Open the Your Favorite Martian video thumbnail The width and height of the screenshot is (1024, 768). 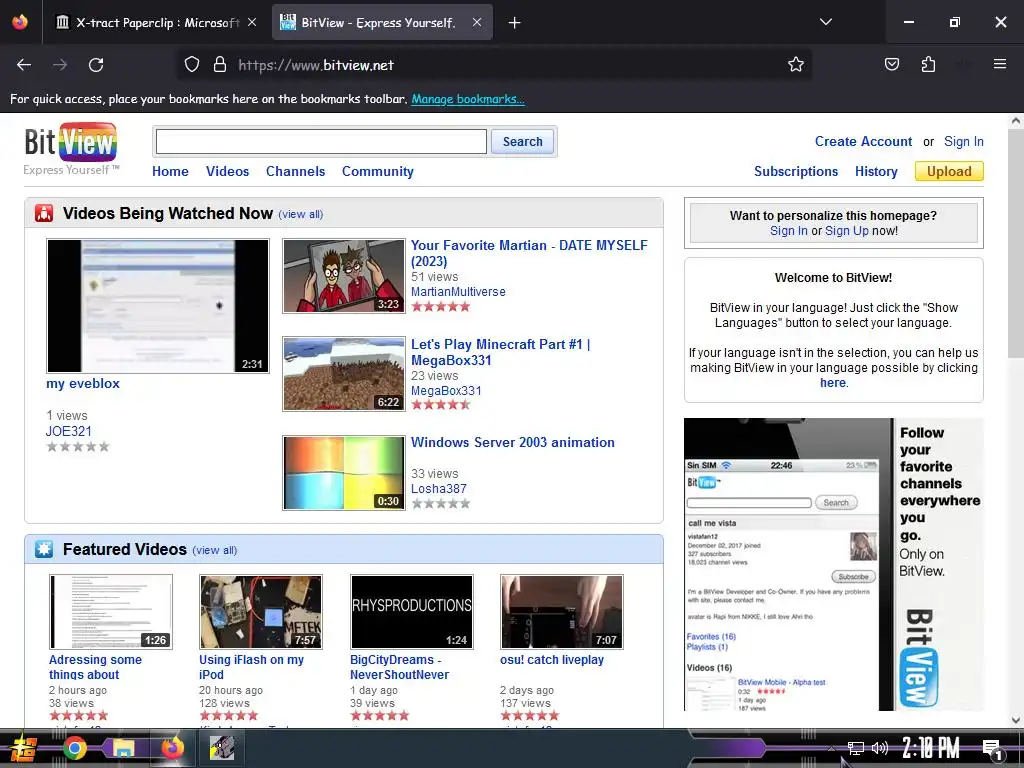click(344, 276)
